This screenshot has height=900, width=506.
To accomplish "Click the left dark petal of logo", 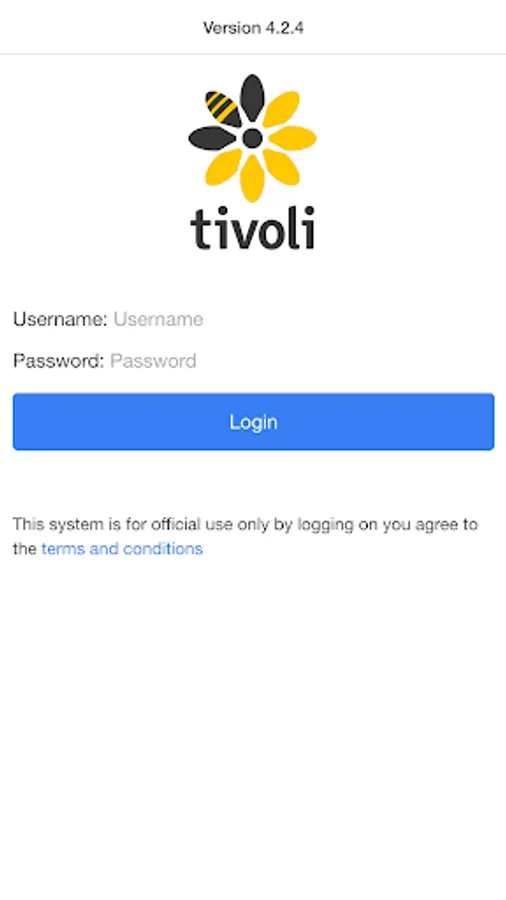I will click(x=212, y=138).
